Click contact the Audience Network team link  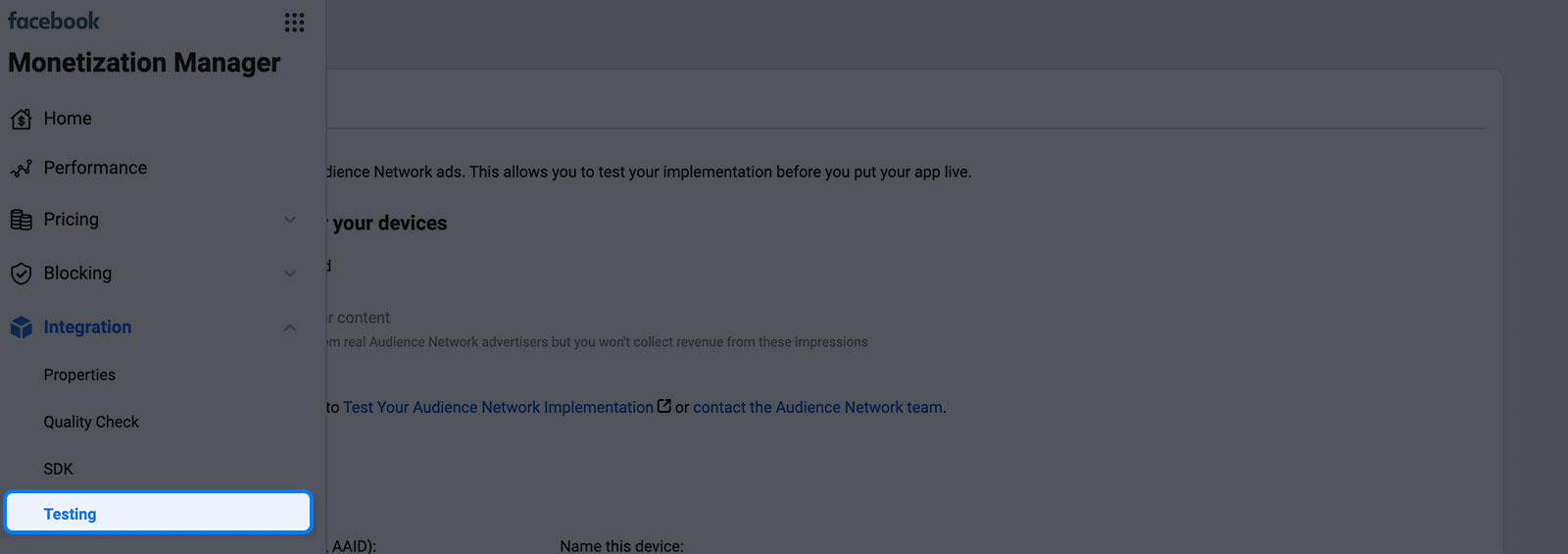[817, 407]
